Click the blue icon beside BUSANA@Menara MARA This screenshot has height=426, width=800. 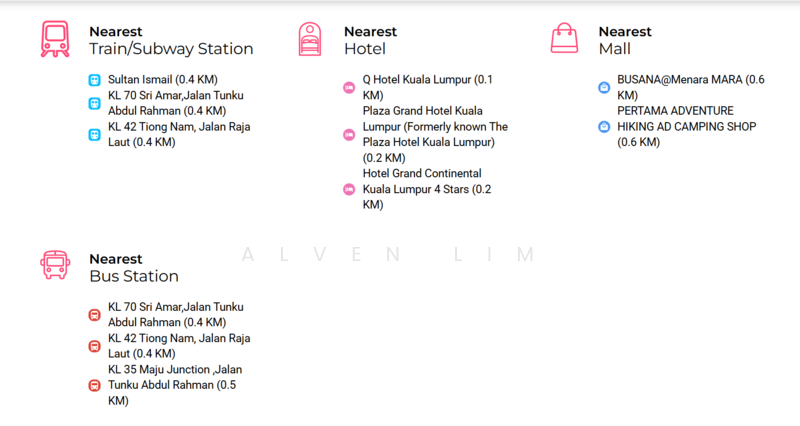(604, 88)
